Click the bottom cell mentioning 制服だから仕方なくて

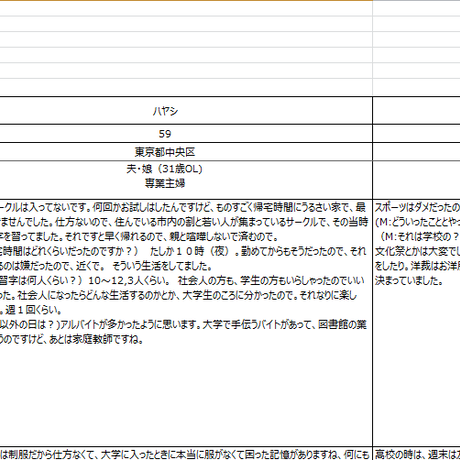[x=186, y=454]
